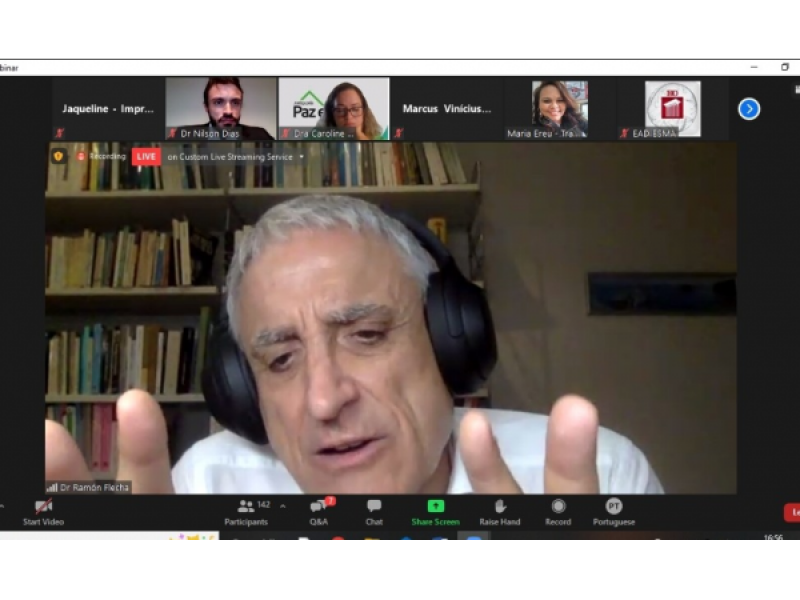Click the muted mic icon on Jaqueline tile

pyautogui.click(x=60, y=133)
